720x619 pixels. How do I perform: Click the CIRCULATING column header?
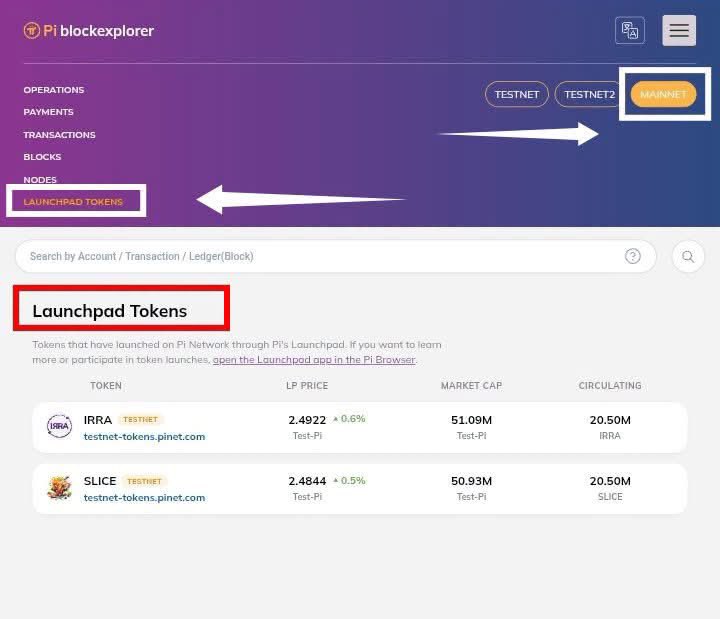pyautogui.click(x=610, y=386)
